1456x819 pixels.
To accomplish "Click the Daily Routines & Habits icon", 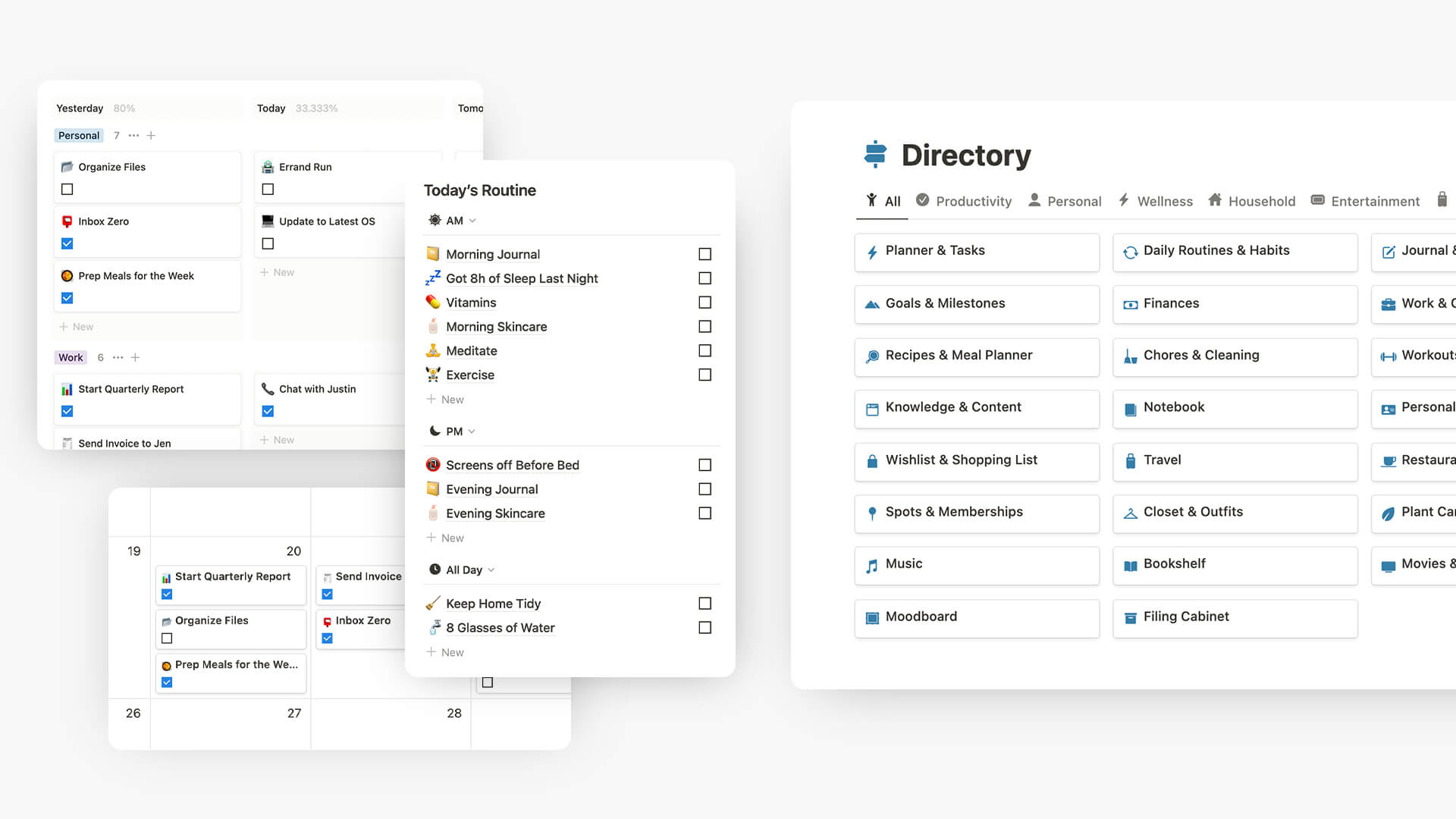I will (x=1130, y=251).
